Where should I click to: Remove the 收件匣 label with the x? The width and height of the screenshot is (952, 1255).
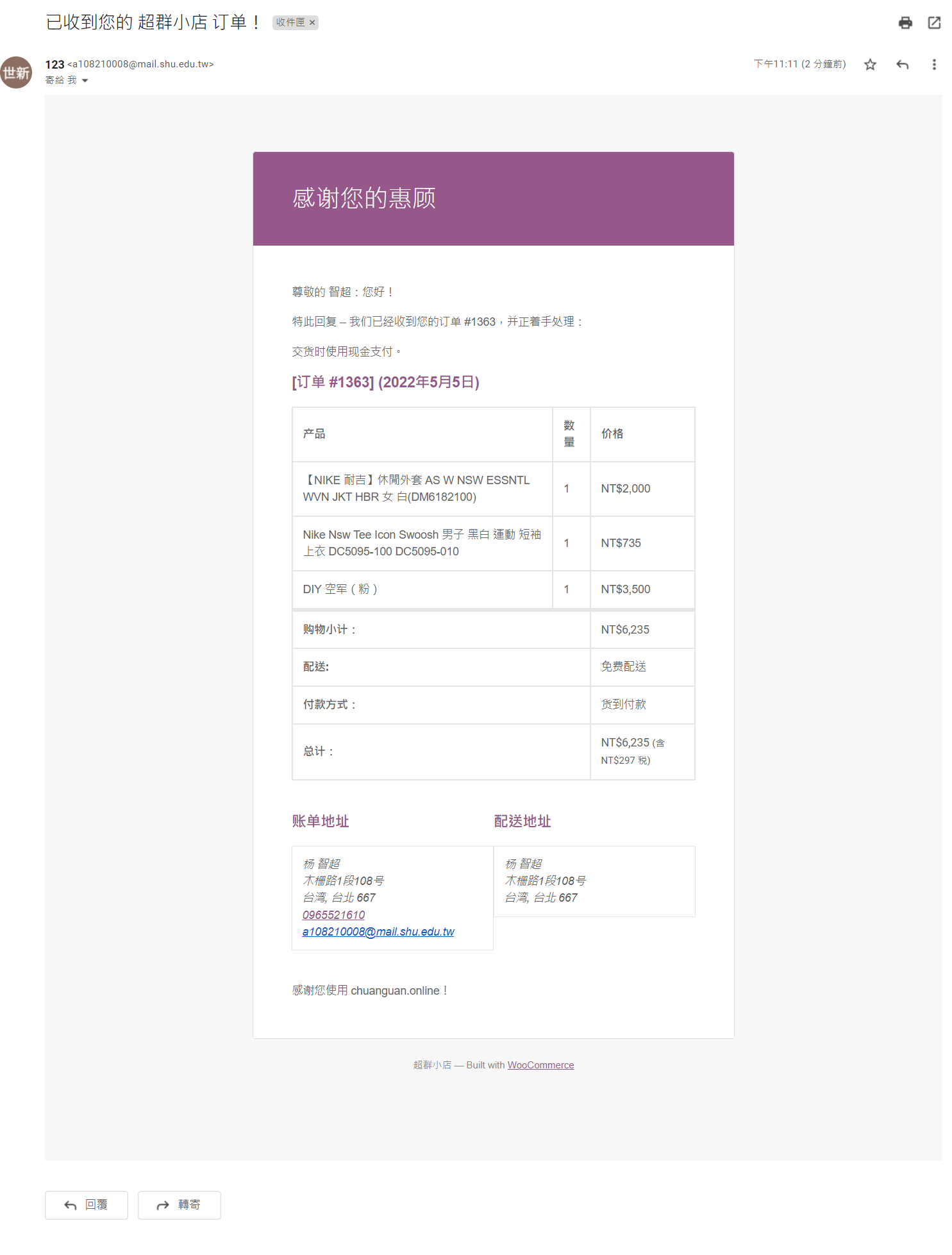coord(312,23)
